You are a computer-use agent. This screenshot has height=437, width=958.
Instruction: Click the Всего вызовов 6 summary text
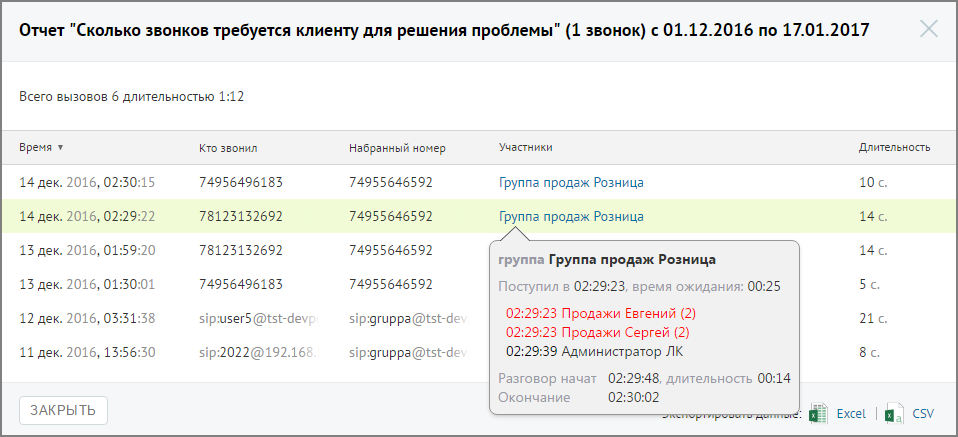tap(131, 97)
